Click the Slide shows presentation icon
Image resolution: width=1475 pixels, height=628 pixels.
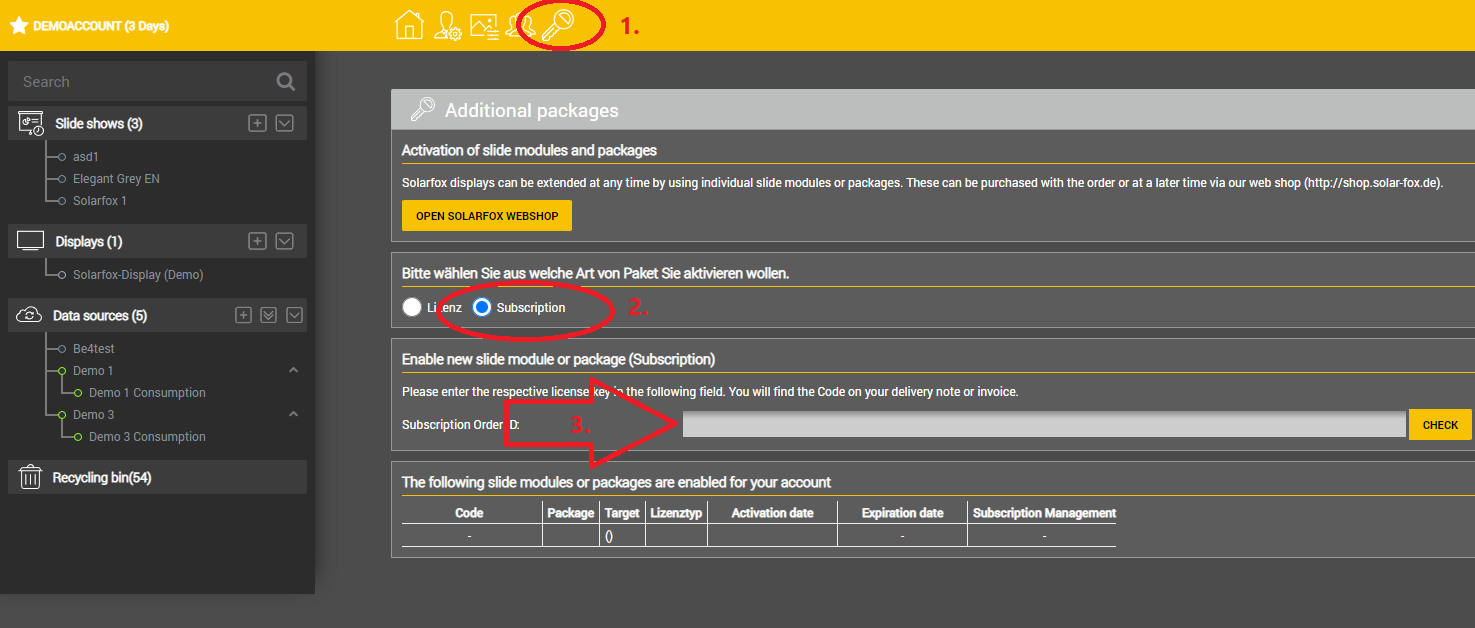pyautogui.click(x=31, y=123)
